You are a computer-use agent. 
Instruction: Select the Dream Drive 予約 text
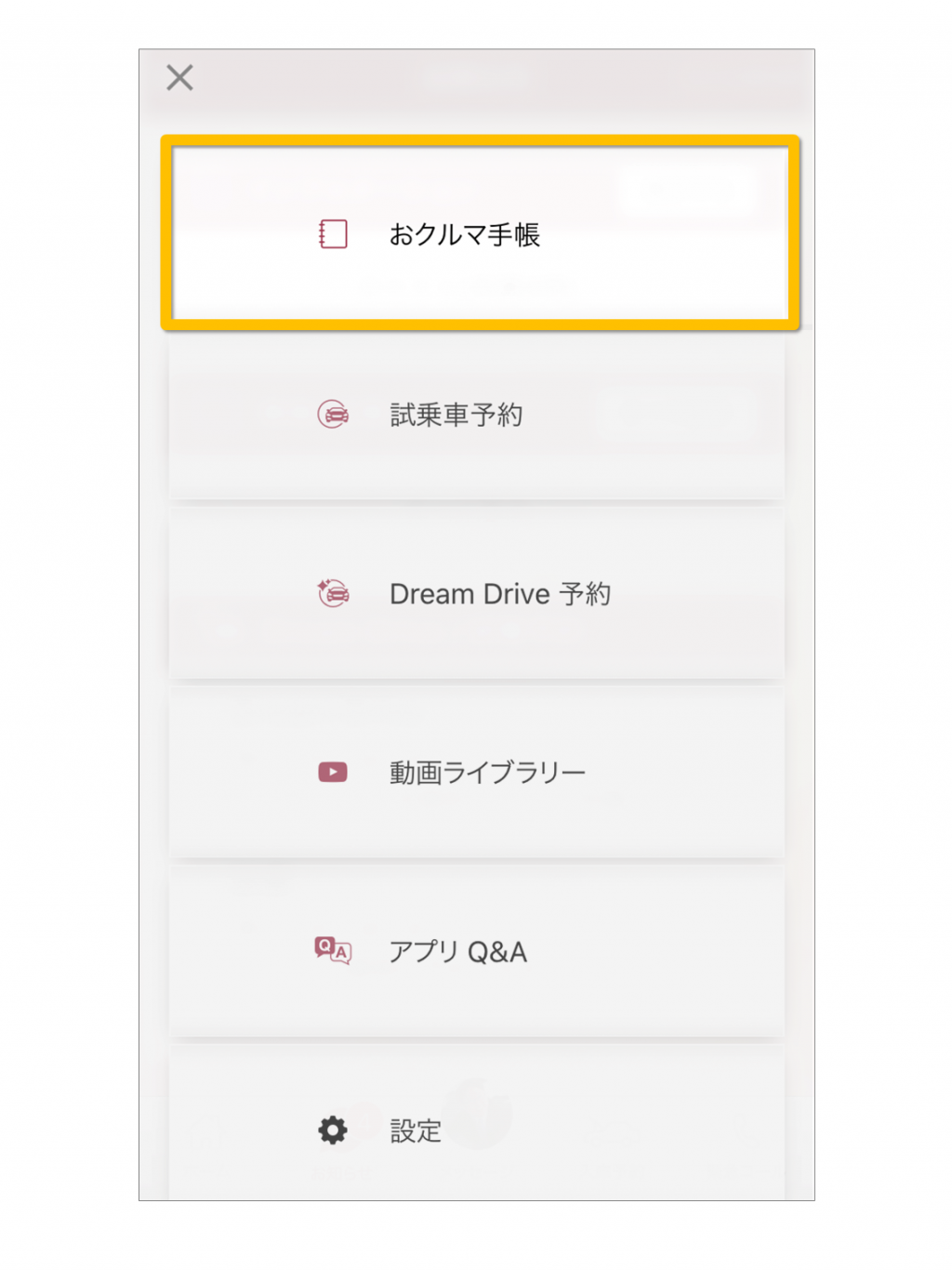click(x=500, y=593)
